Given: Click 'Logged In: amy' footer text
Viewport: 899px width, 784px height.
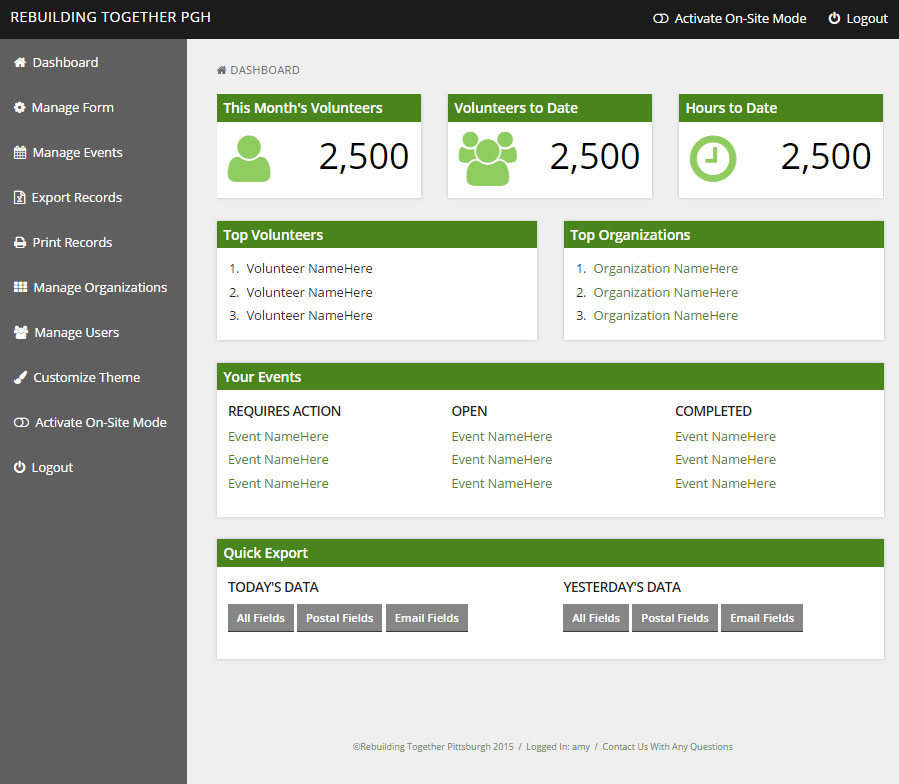Looking at the screenshot, I should [x=558, y=747].
